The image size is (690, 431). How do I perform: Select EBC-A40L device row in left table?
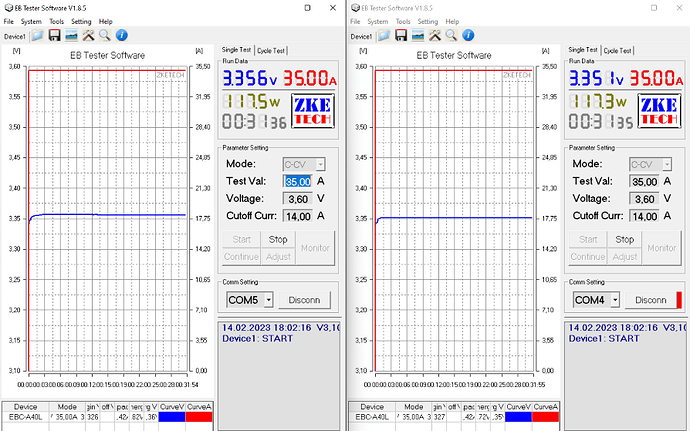point(107,417)
